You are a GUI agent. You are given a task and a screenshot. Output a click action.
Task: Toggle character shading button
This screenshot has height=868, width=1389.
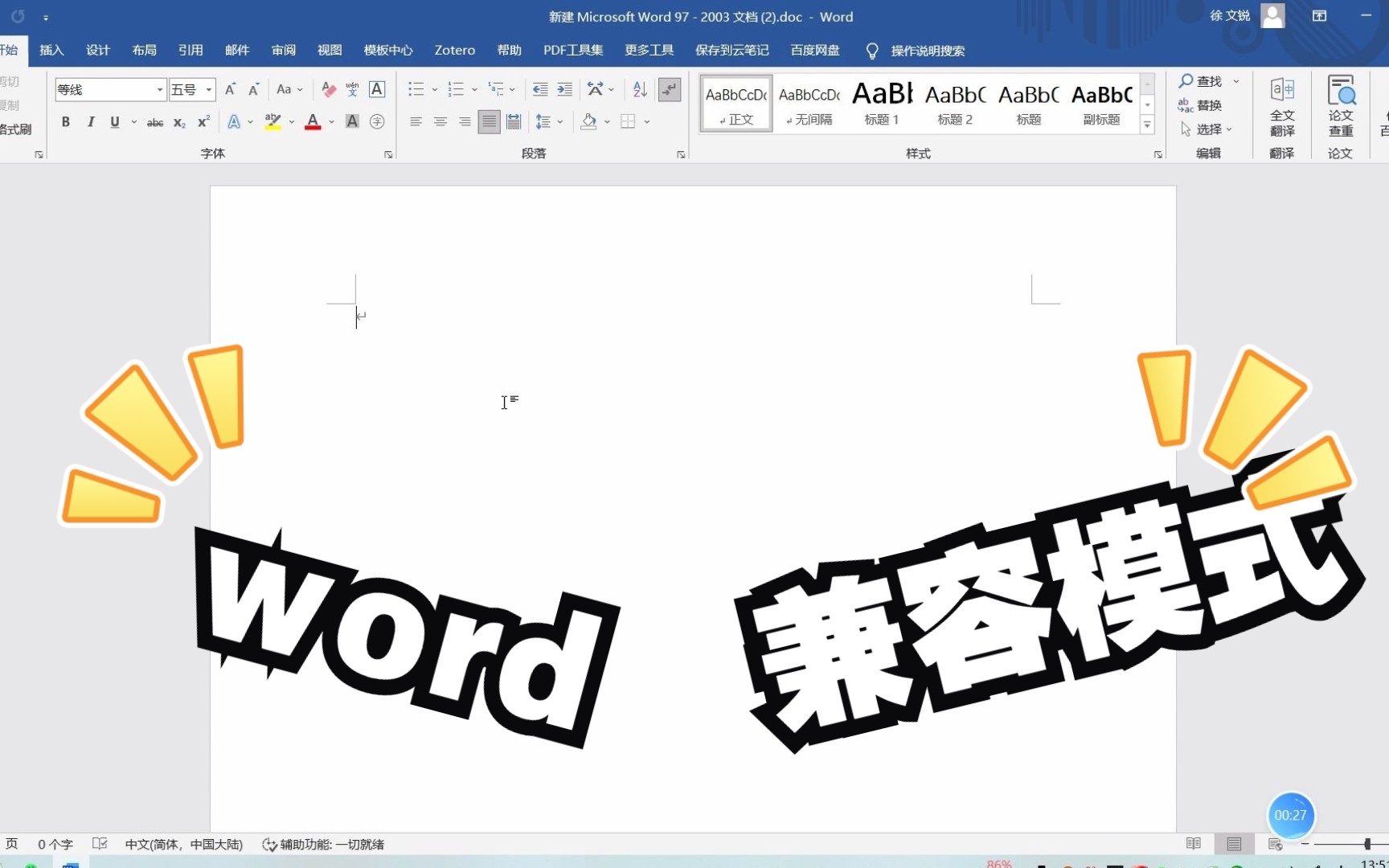[x=352, y=122]
